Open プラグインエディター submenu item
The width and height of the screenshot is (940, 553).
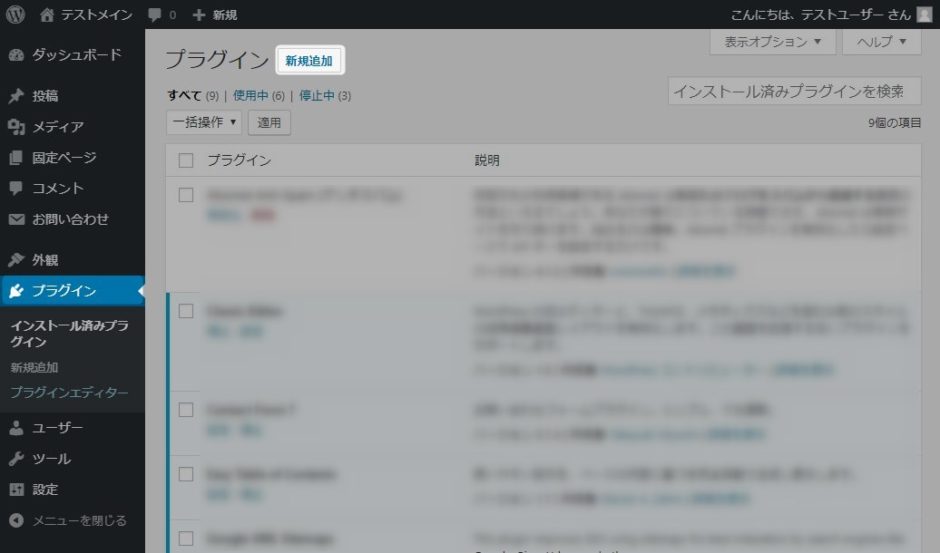[x=69, y=393]
